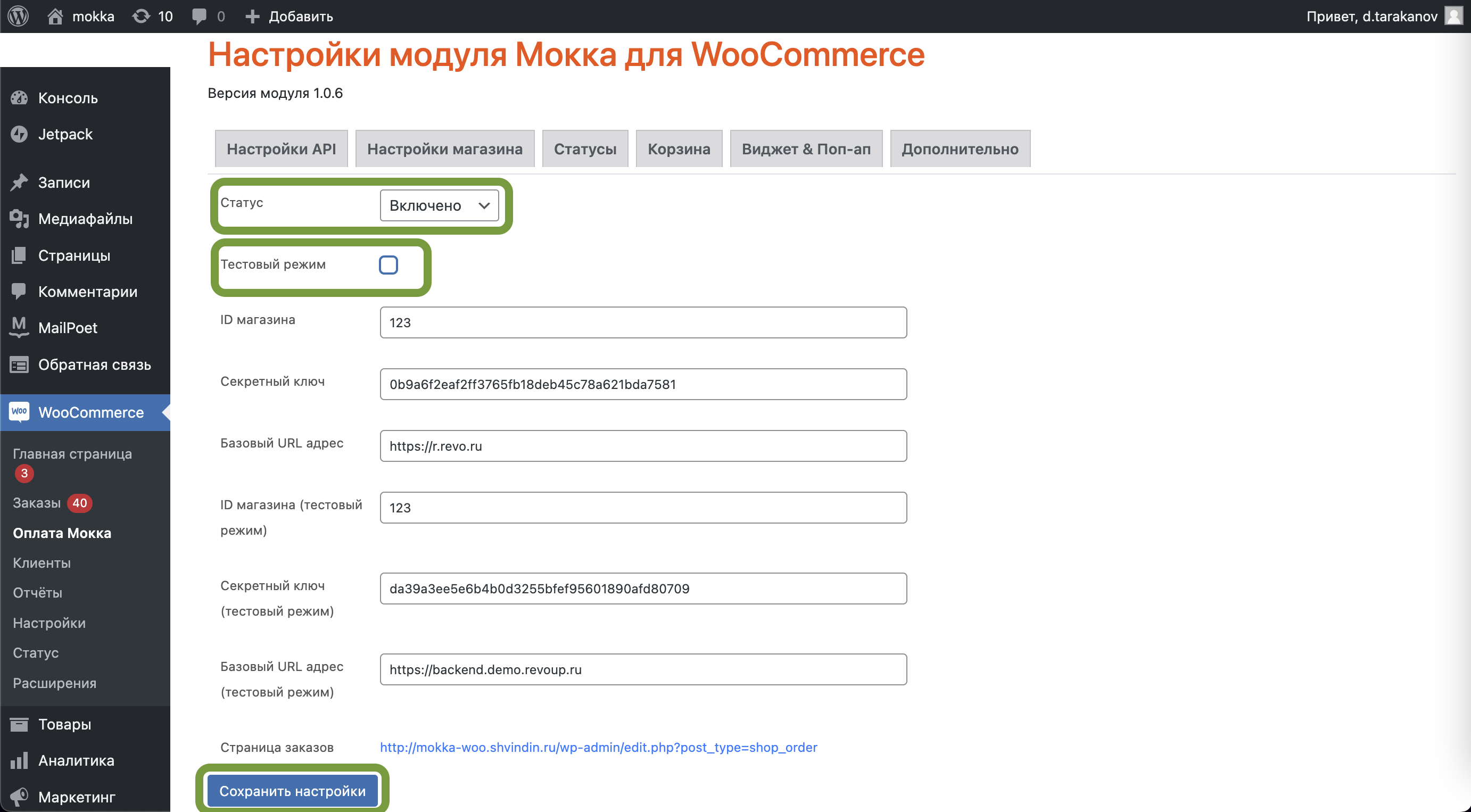
Task: Click Добавить in the admin bar
Action: [301, 16]
